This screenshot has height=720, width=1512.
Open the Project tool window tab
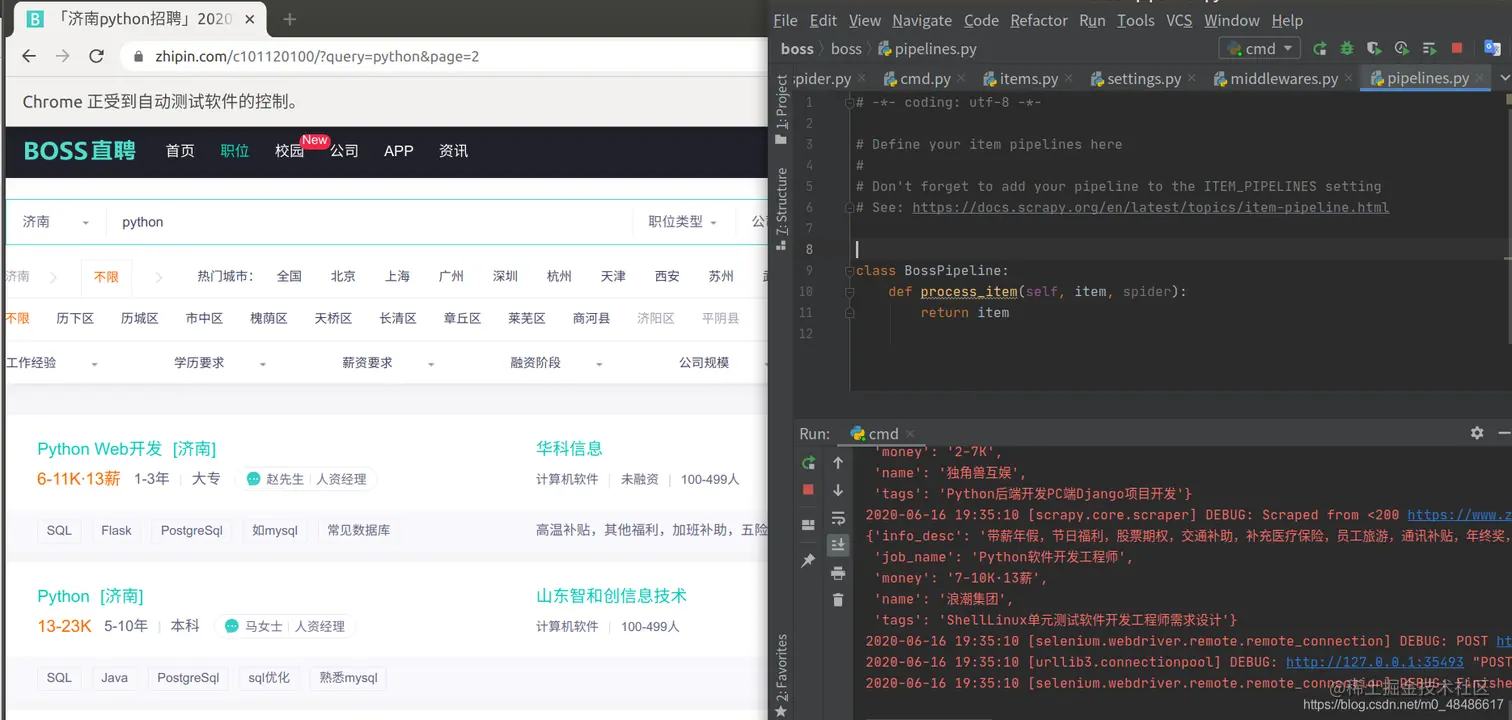(x=782, y=110)
